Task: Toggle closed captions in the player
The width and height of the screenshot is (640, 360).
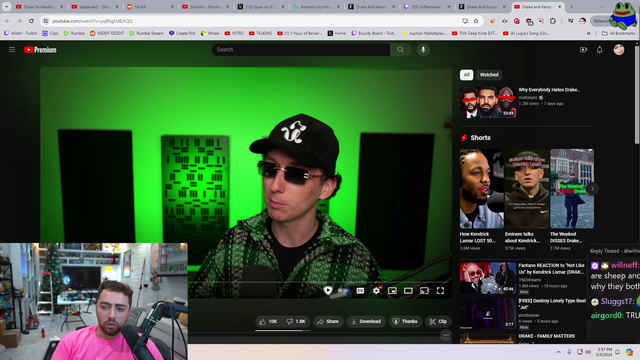Action: pos(360,291)
